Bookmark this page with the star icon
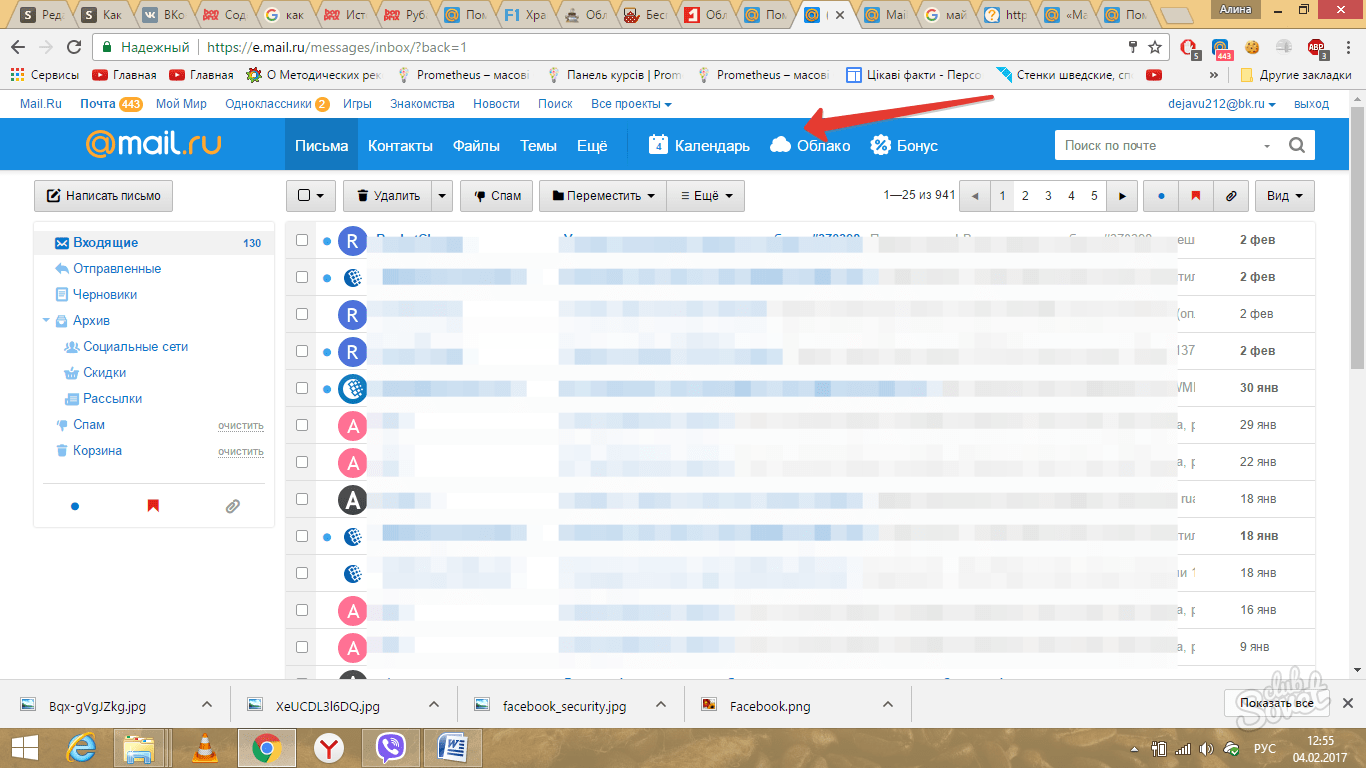Screen dimensions: 1366x768 pos(1155,47)
